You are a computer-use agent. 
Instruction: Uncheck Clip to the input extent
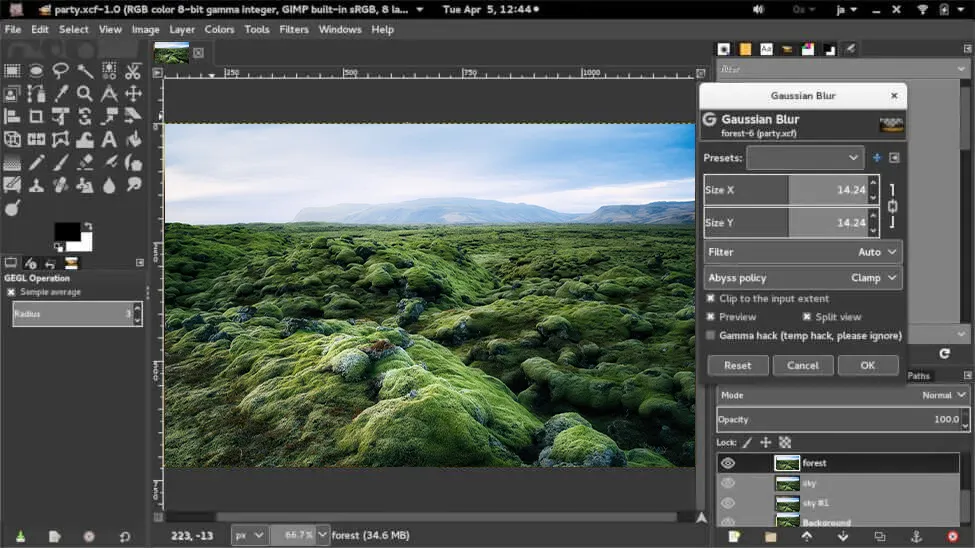point(711,298)
